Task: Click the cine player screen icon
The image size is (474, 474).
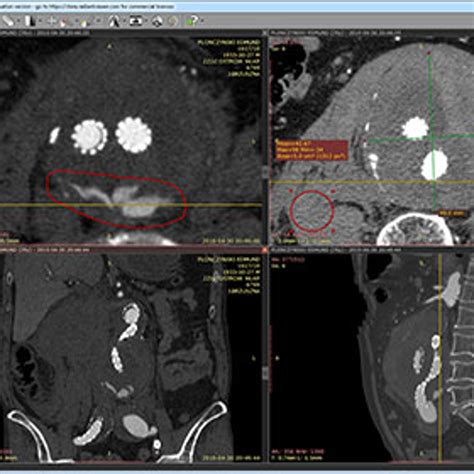Action: [136, 21]
